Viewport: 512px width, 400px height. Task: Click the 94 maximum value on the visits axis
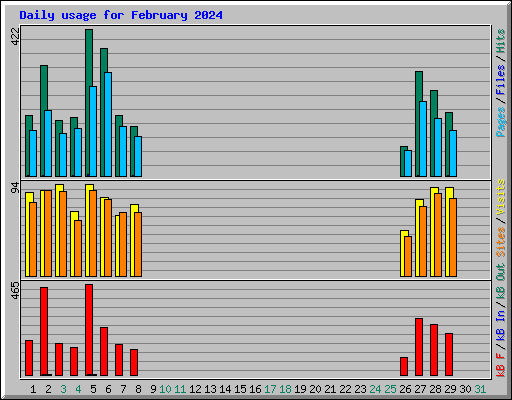(15, 188)
